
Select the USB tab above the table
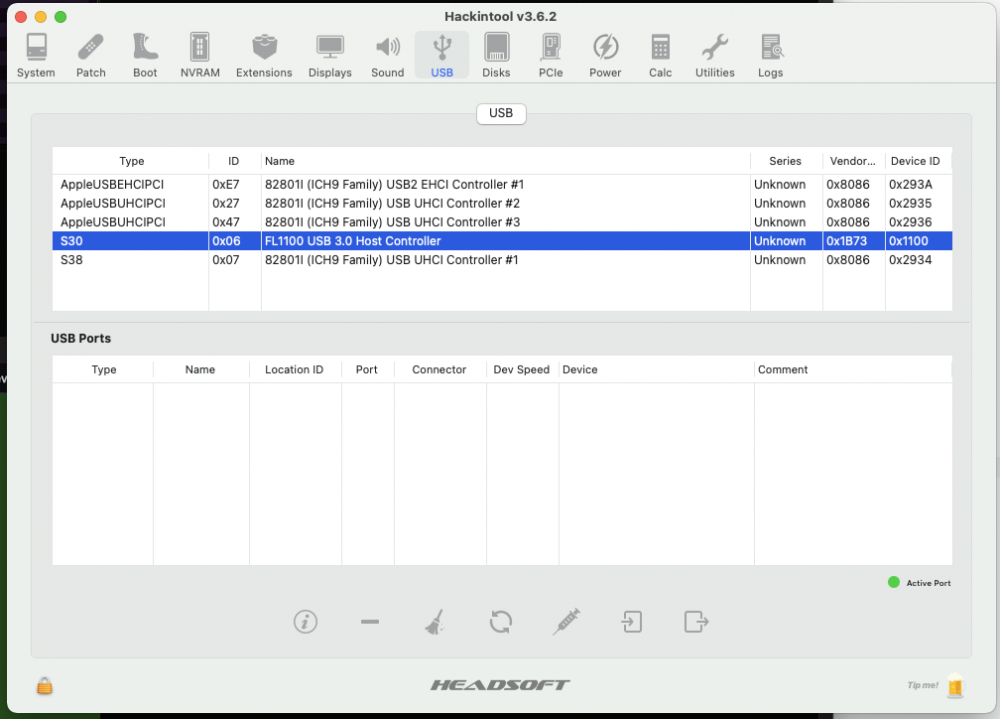[x=501, y=114]
